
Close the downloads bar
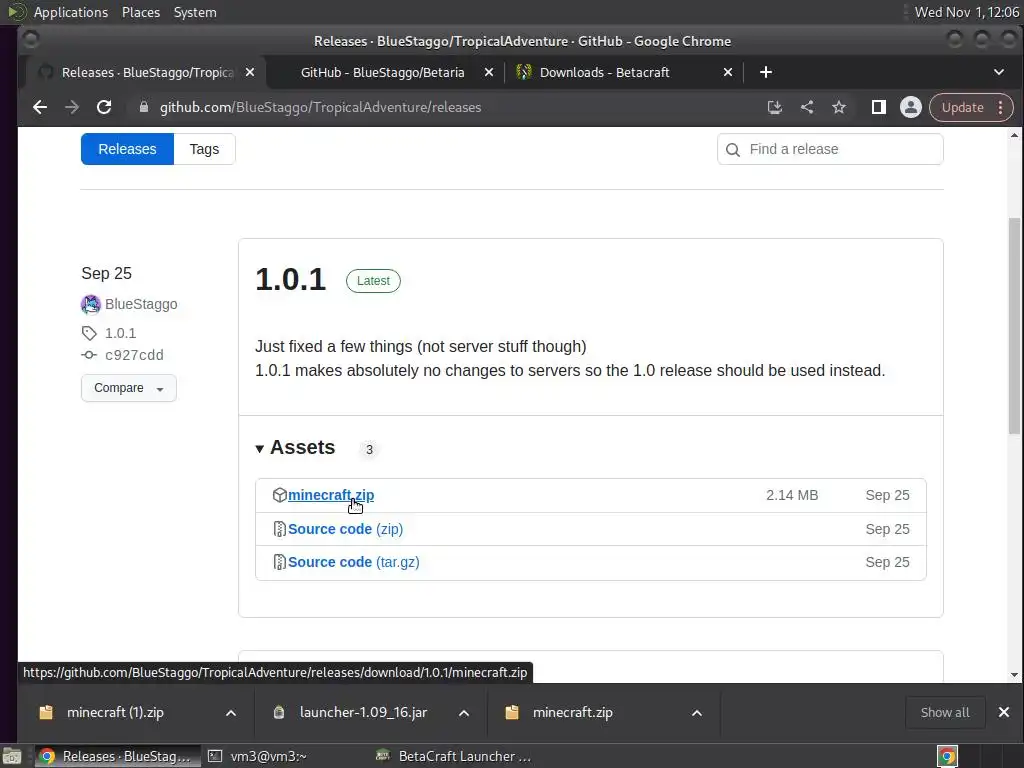[1004, 712]
